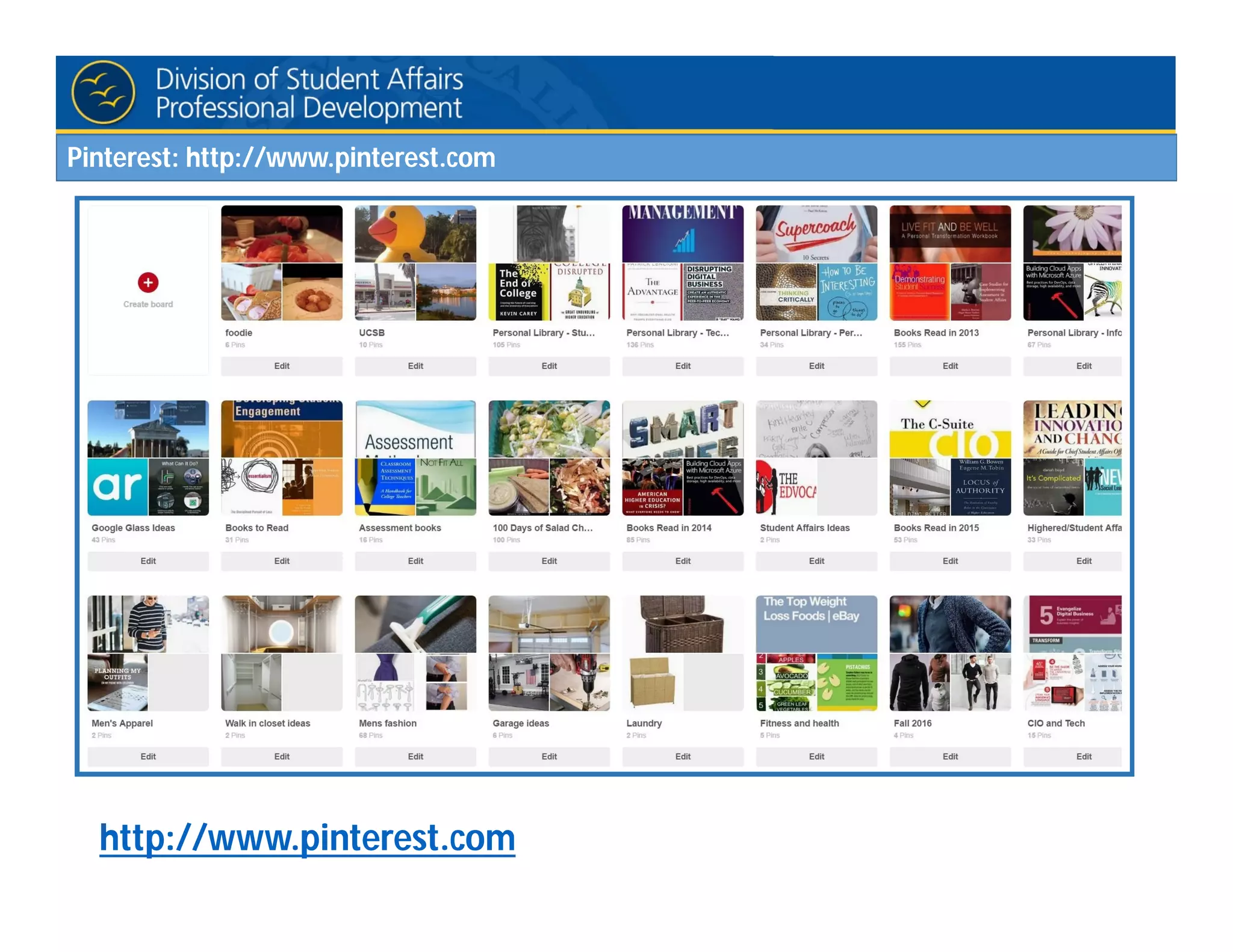Edit the CIO and Tech board
This screenshot has height=952, width=1233.
(x=1072, y=756)
